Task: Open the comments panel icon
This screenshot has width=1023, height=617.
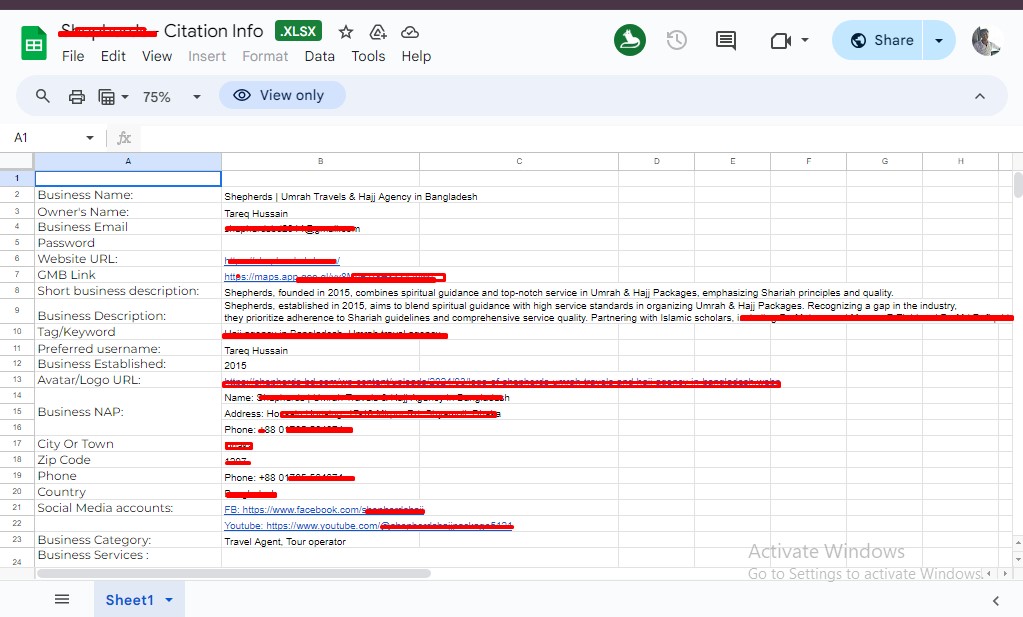Action: click(x=726, y=40)
